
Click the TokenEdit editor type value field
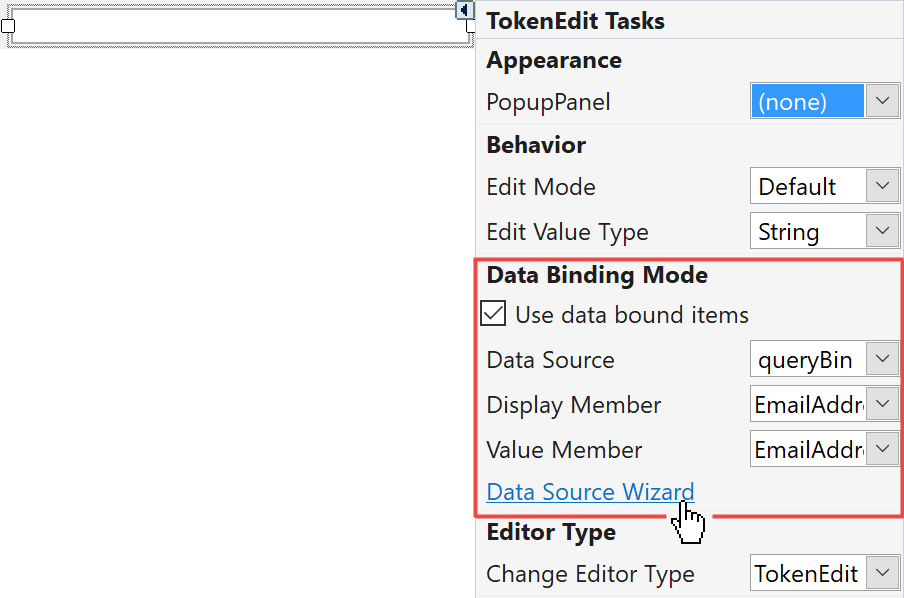pyautogui.click(x=806, y=573)
